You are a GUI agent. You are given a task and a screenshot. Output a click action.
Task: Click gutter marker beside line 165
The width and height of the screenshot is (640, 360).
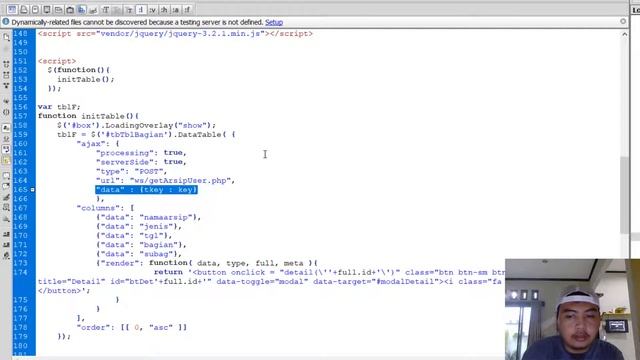33,190
